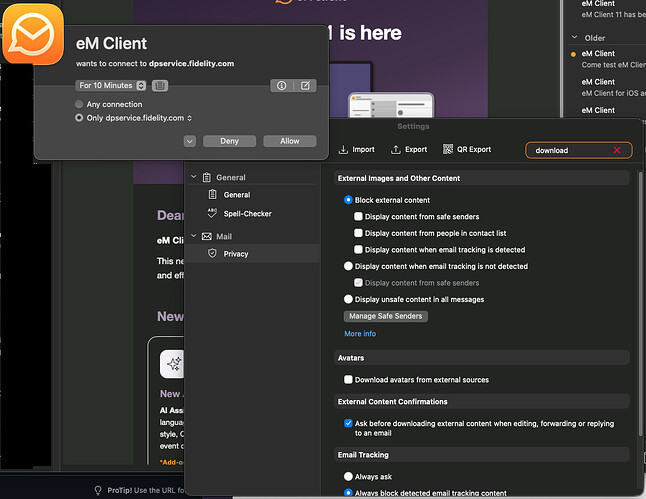The image size is (646, 499).
Task: Click the Allow button
Action: (290, 141)
